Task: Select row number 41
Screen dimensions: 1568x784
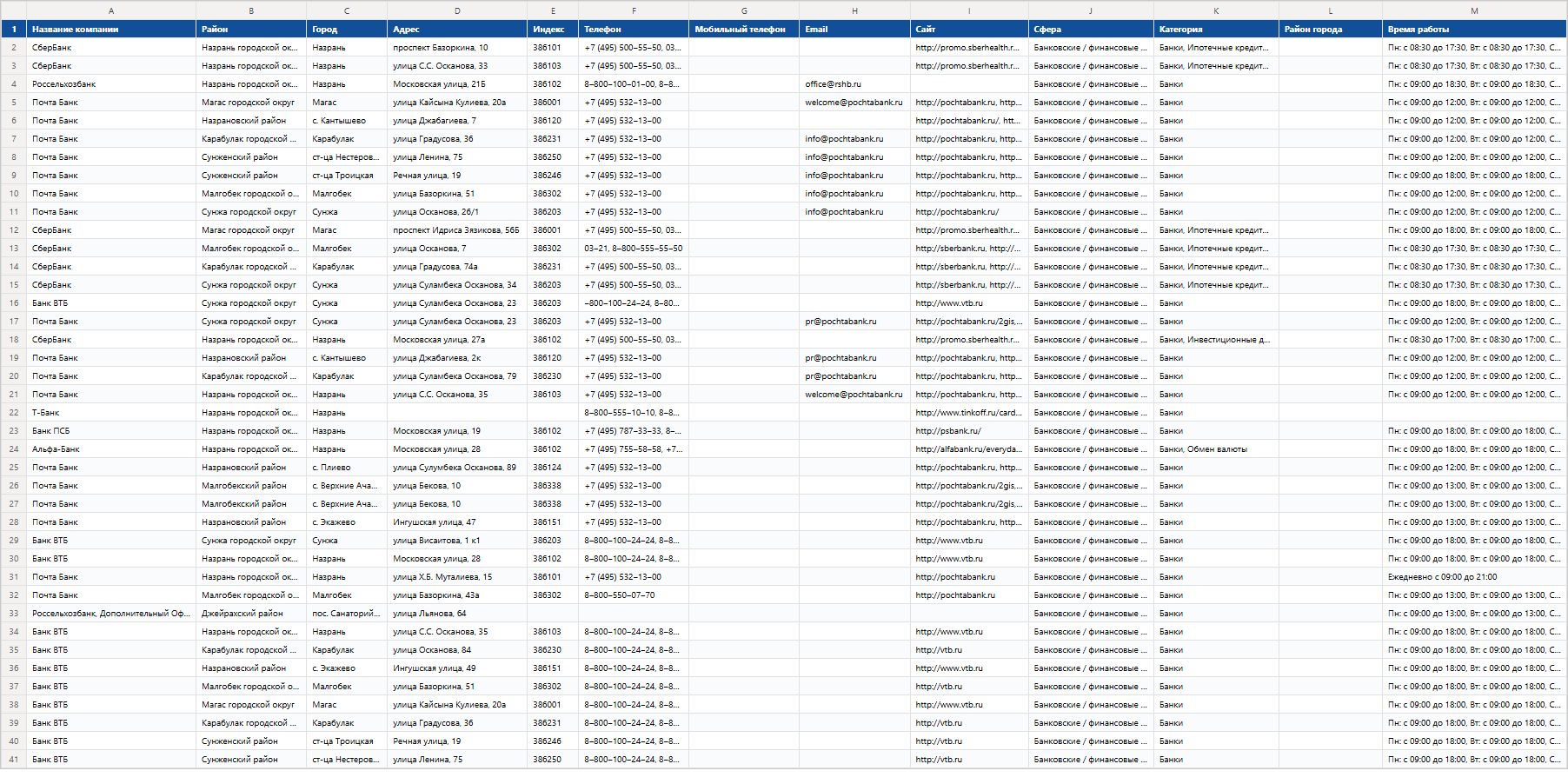Action: [14, 760]
